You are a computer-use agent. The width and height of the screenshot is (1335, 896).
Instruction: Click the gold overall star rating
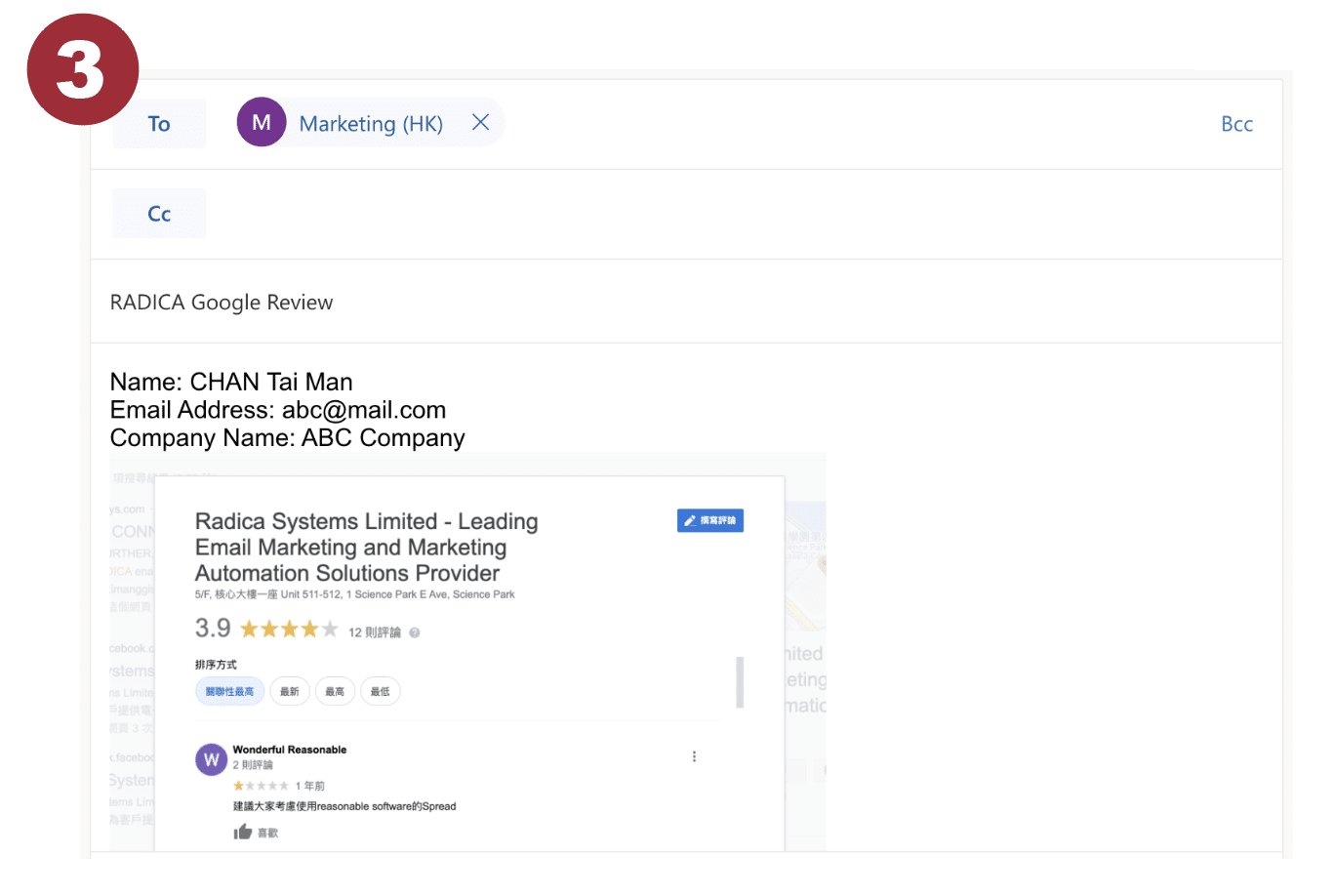(289, 630)
